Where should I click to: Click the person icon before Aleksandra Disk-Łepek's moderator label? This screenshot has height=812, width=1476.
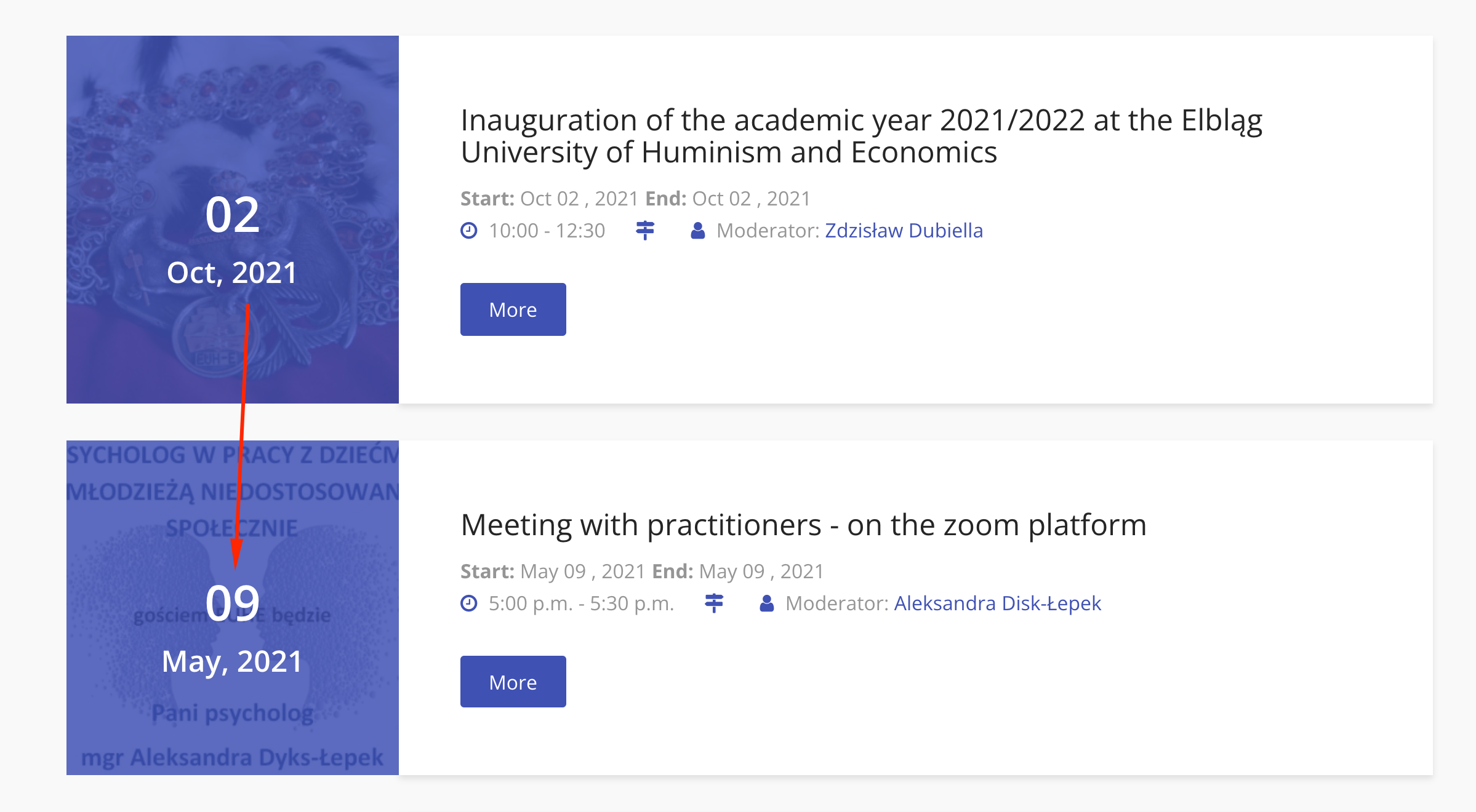766,603
